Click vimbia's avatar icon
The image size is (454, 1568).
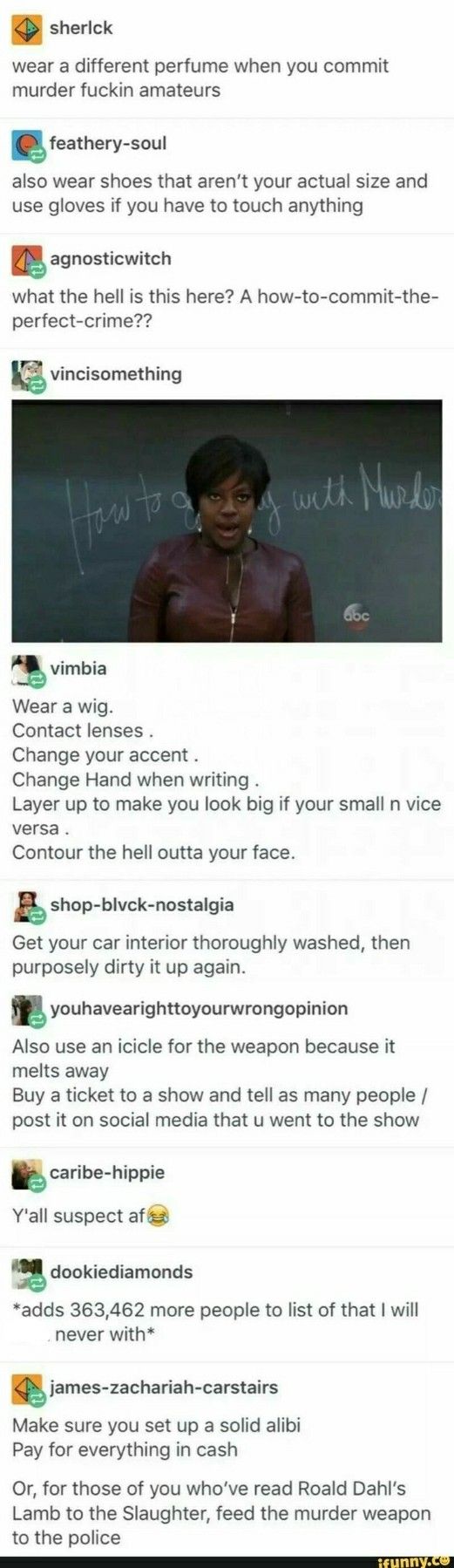(27, 670)
